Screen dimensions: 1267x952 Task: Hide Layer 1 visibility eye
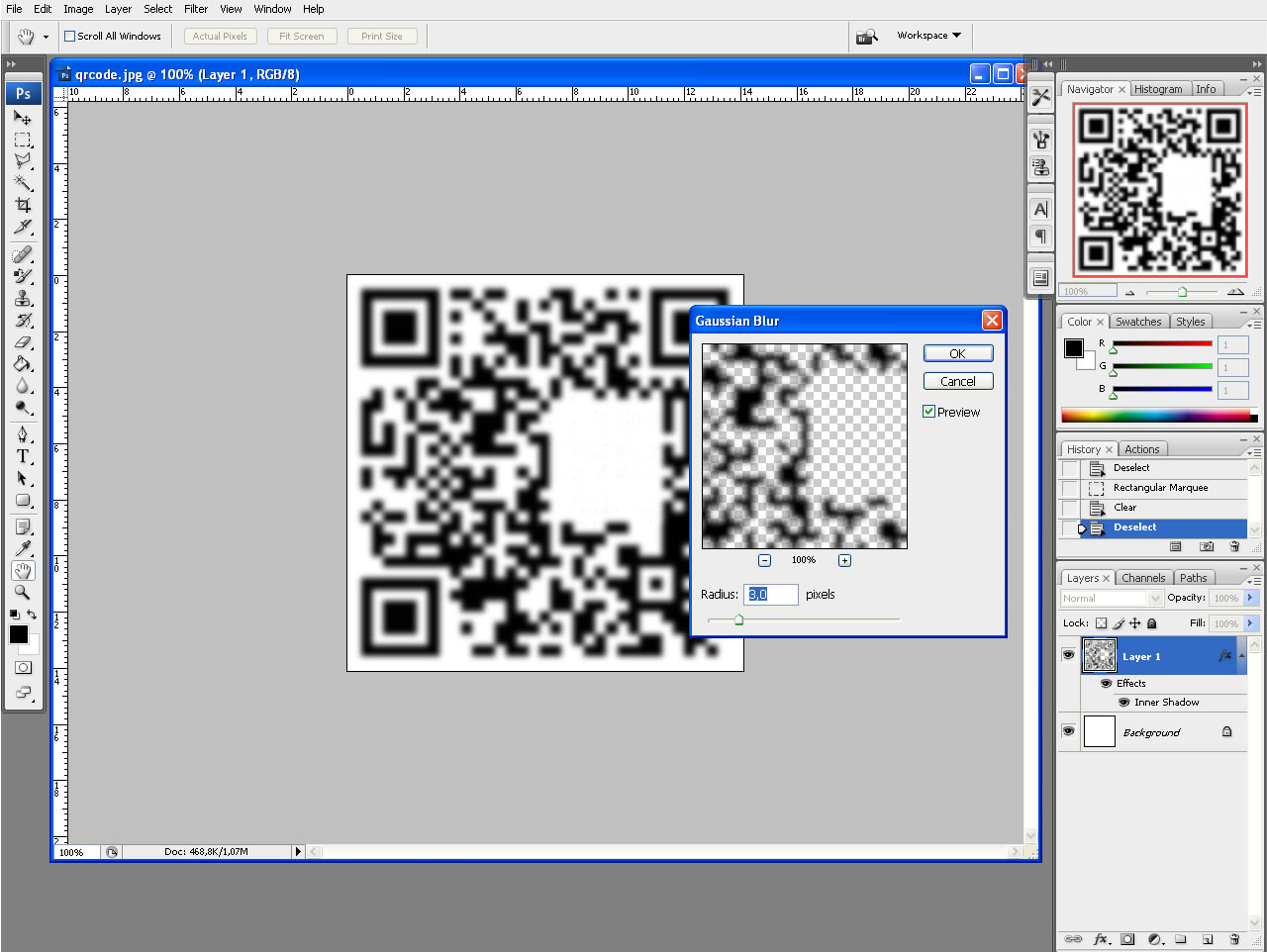1068,655
